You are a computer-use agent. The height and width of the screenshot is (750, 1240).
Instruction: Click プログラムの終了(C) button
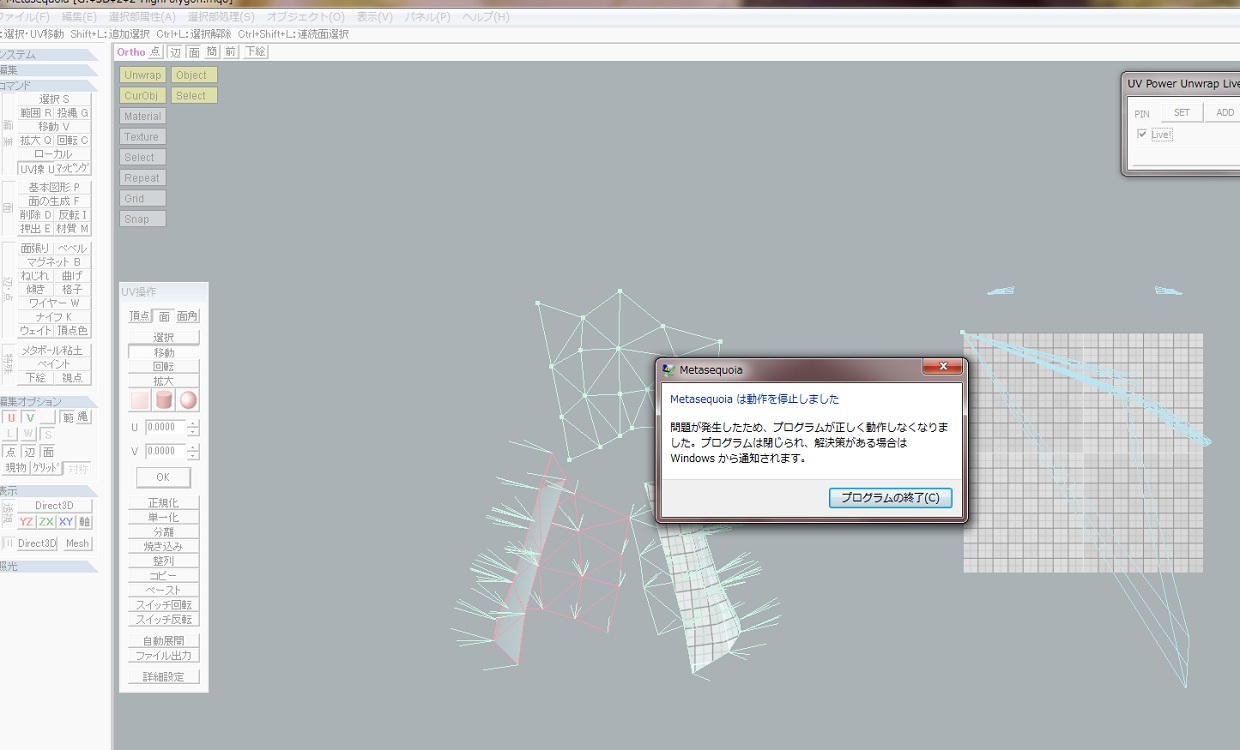(x=890, y=498)
